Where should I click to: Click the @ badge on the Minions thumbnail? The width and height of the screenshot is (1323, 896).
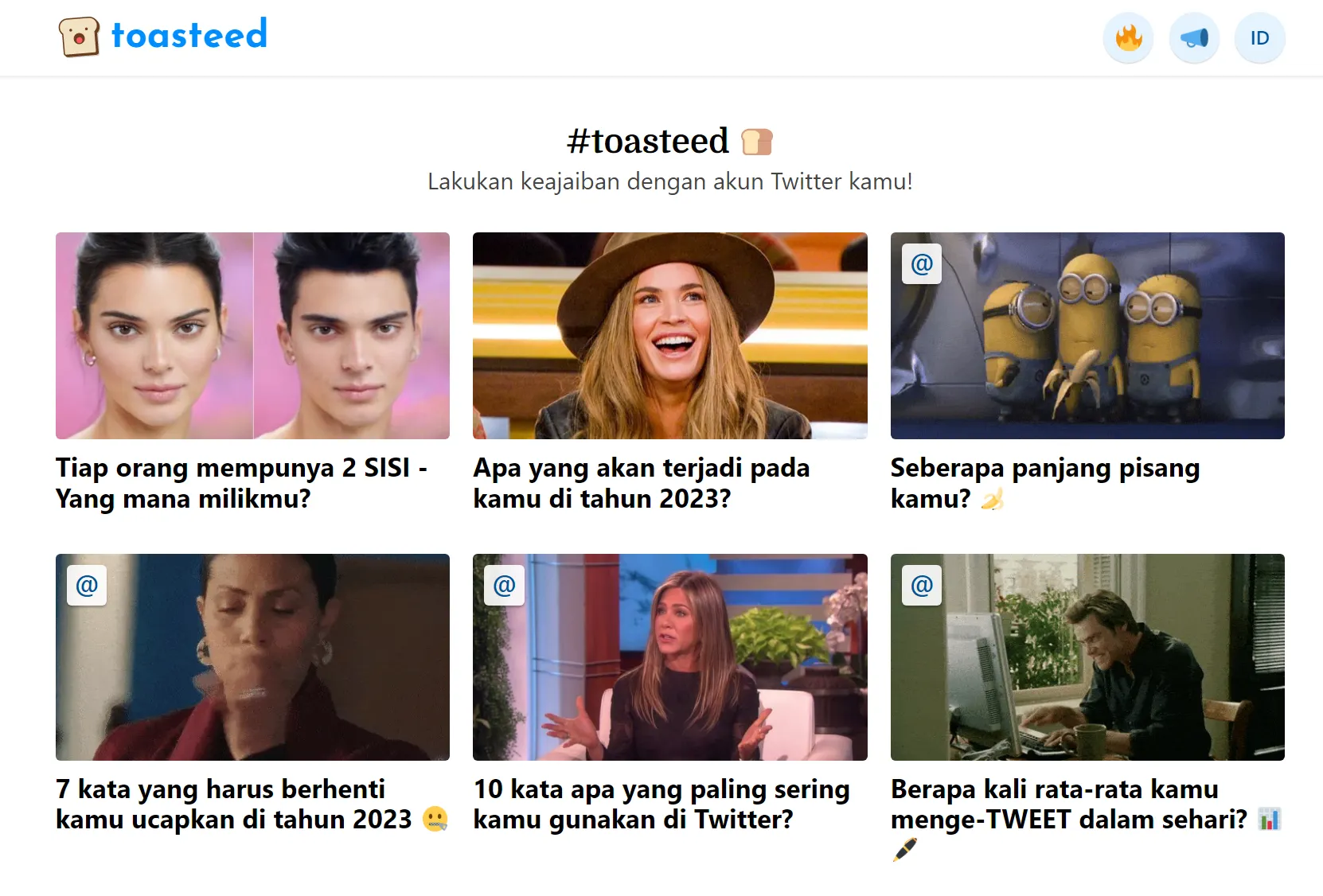(922, 264)
